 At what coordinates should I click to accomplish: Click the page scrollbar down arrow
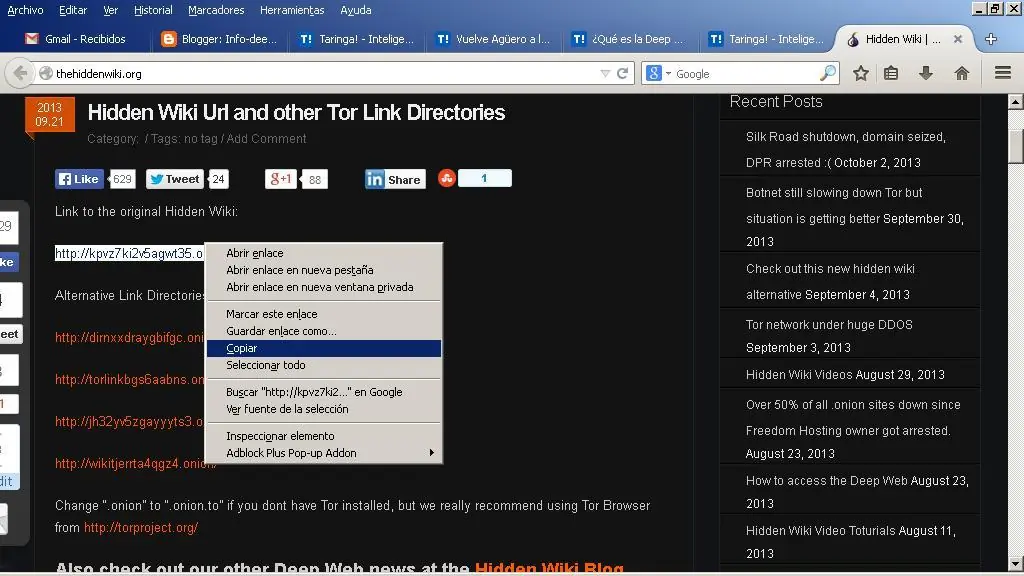(1016, 564)
